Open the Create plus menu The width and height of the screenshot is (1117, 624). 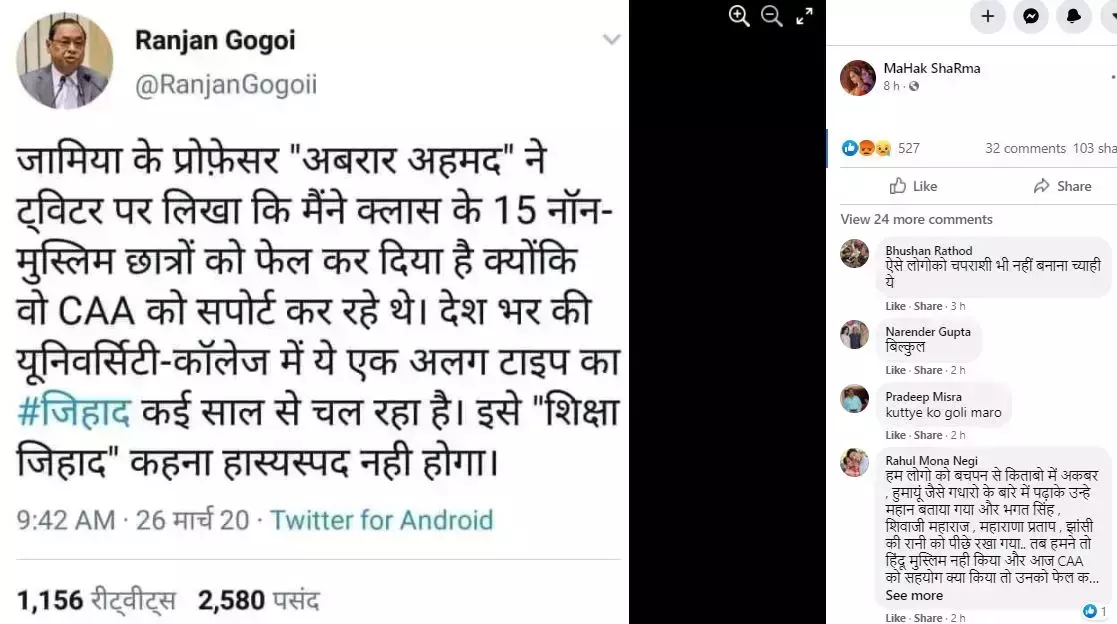tap(988, 16)
